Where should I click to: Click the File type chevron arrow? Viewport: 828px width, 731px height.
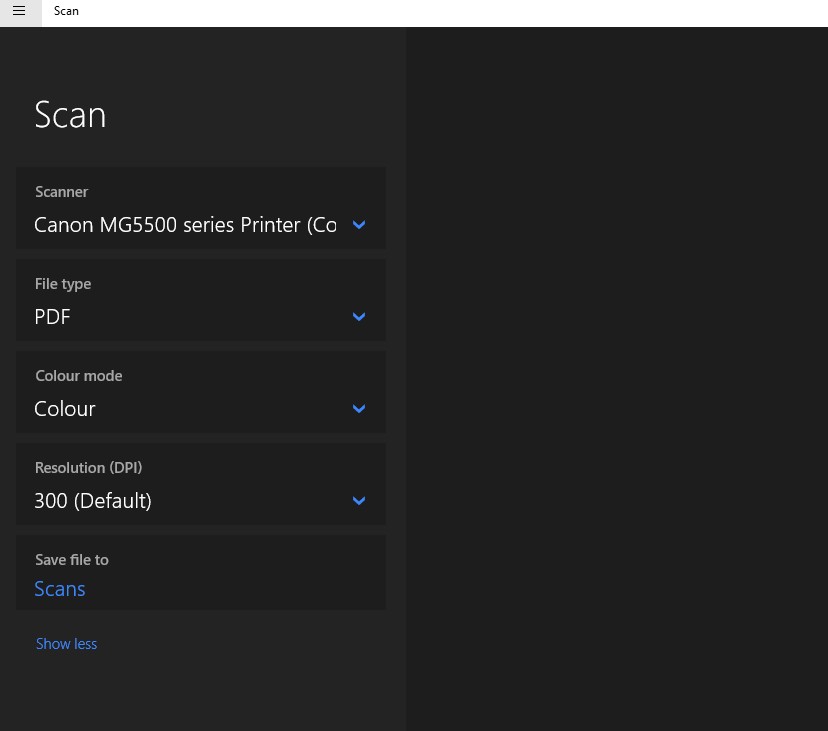point(359,317)
